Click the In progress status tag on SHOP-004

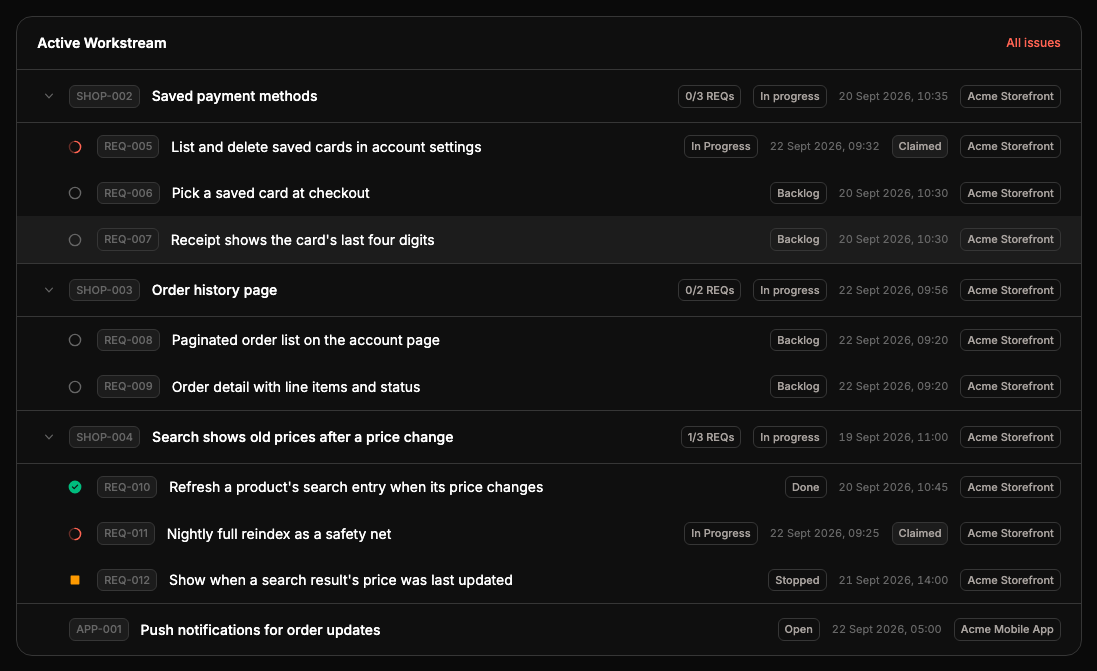point(790,437)
